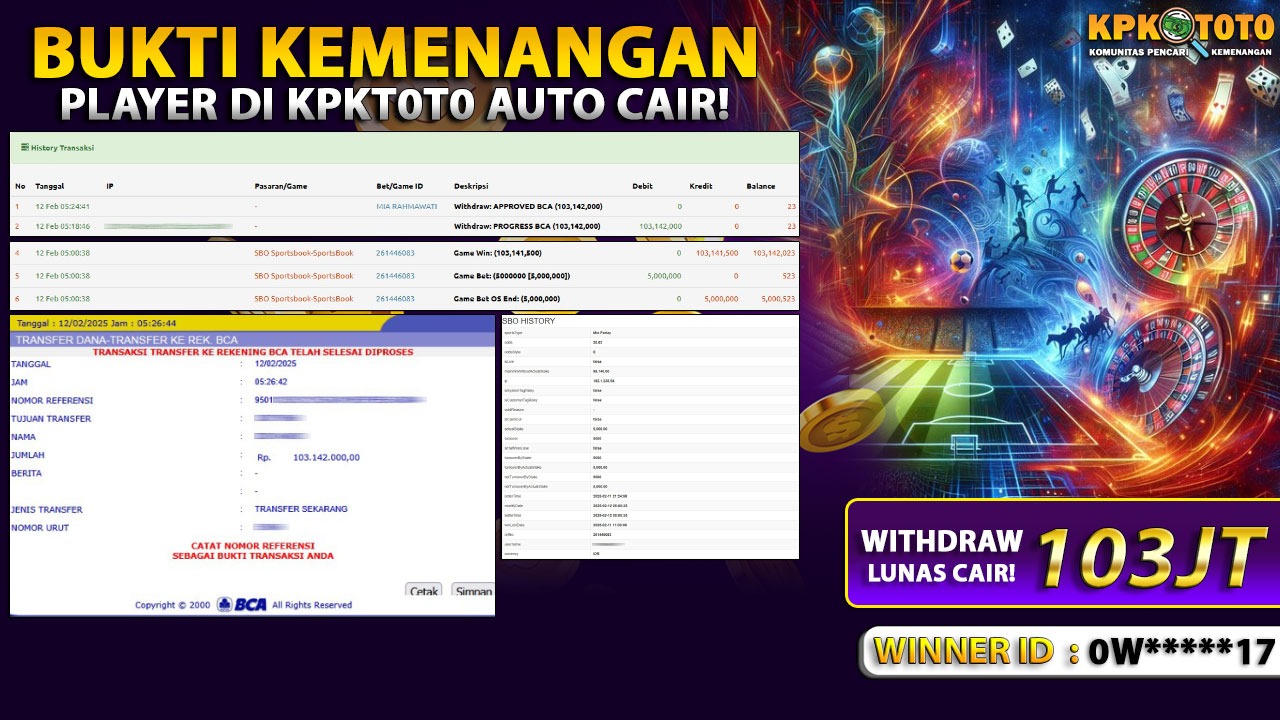Open SBO Sportsbook-SportsBook link in row 6
Viewport: 1280px width, 720px height.
(x=304, y=299)
